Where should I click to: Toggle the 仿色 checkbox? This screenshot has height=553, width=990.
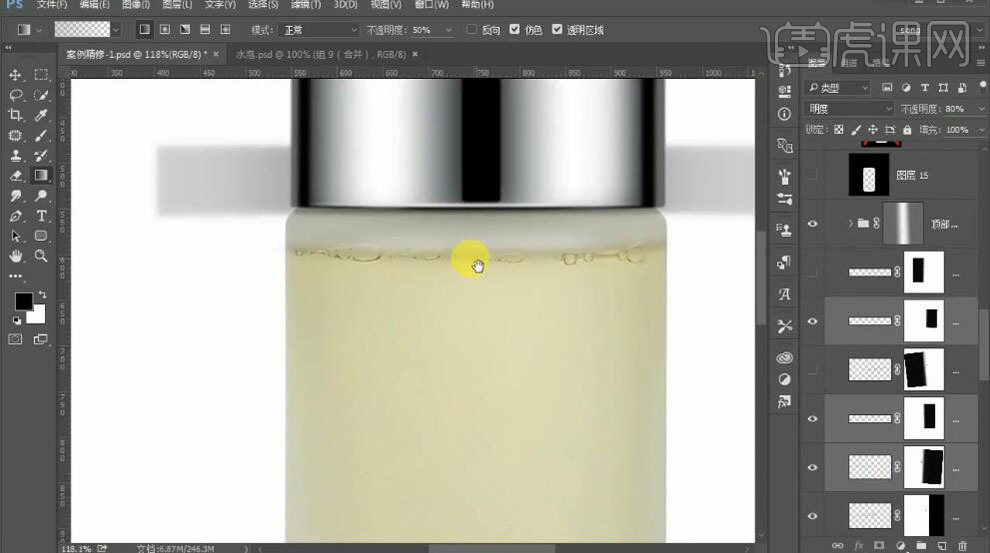click(515, 30)
